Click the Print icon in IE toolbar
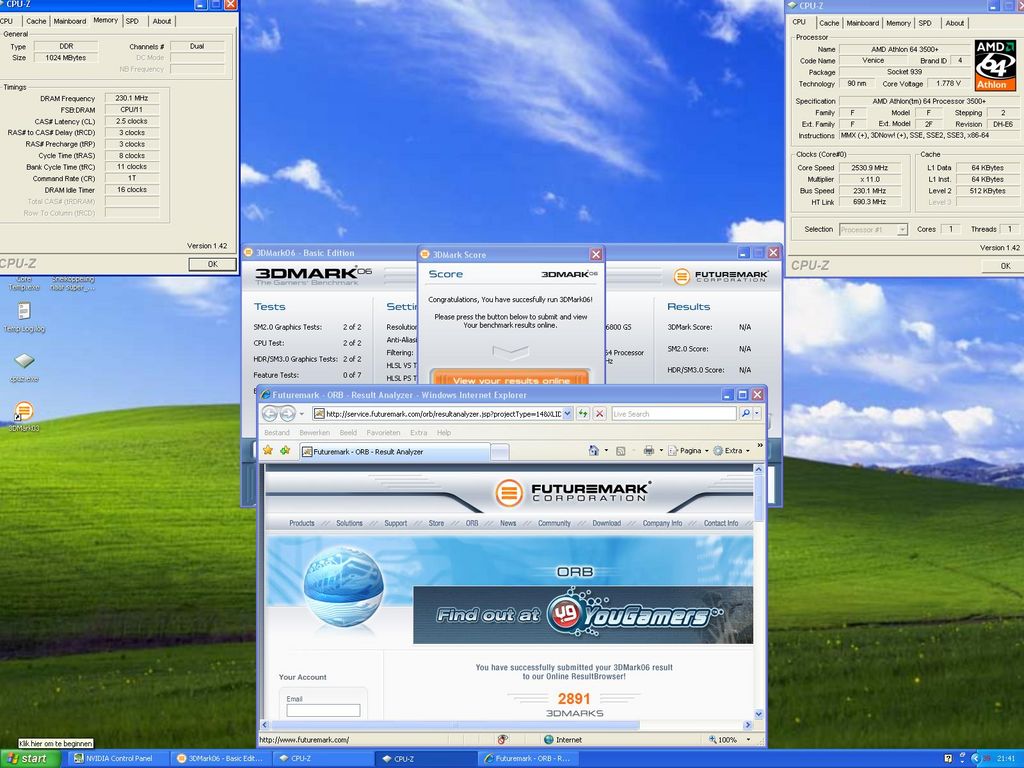This screenshot has height=768, width=1024. tap(648, 451)
